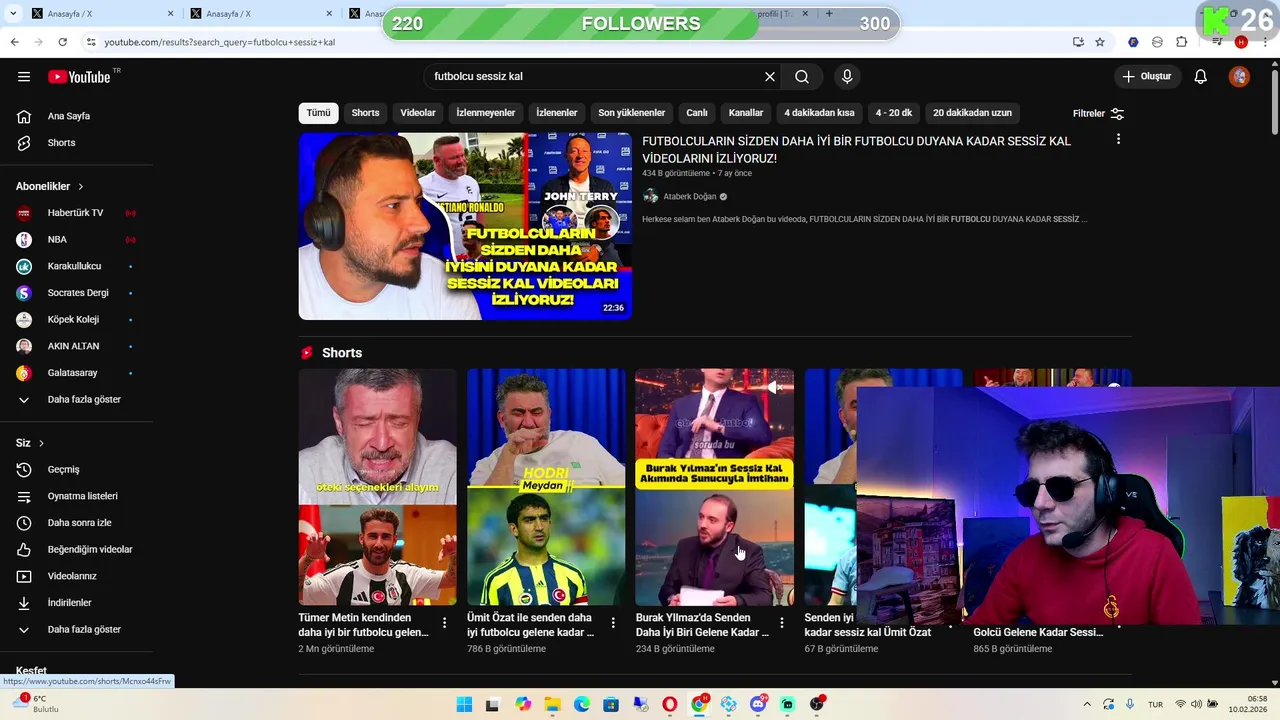Reload the page in Chrome
1280x720 pixels.
coord(62,42)
